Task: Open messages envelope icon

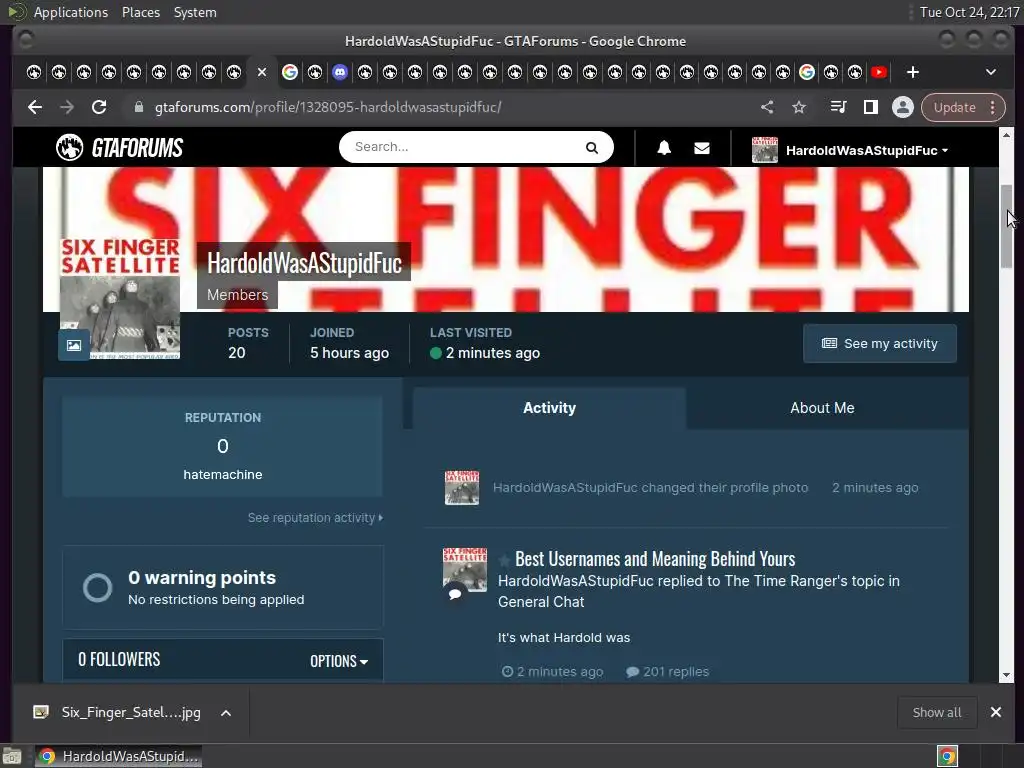Action: [702, 148]
